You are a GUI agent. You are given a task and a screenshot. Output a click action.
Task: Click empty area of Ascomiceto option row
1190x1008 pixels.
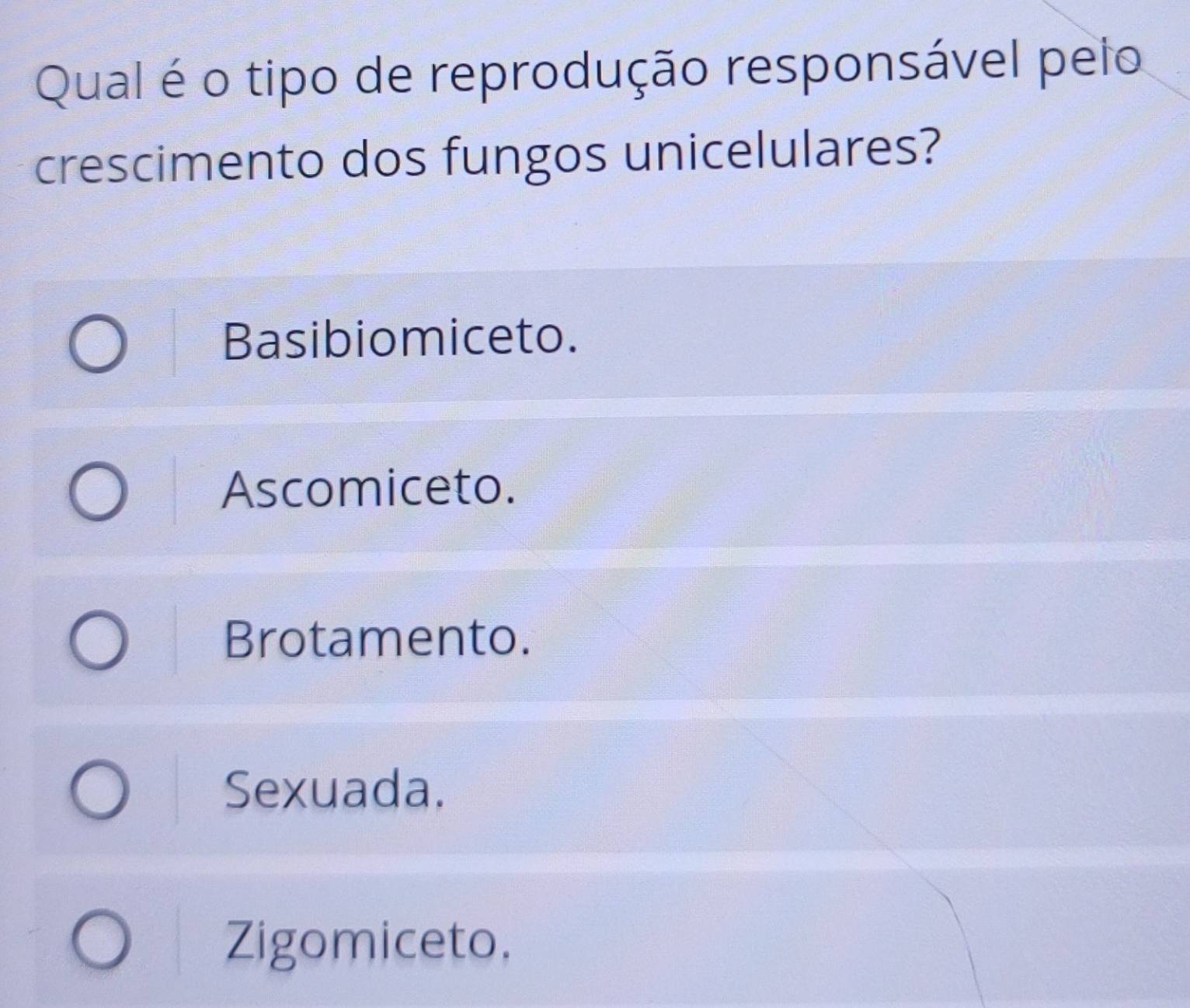pos(854,485)
